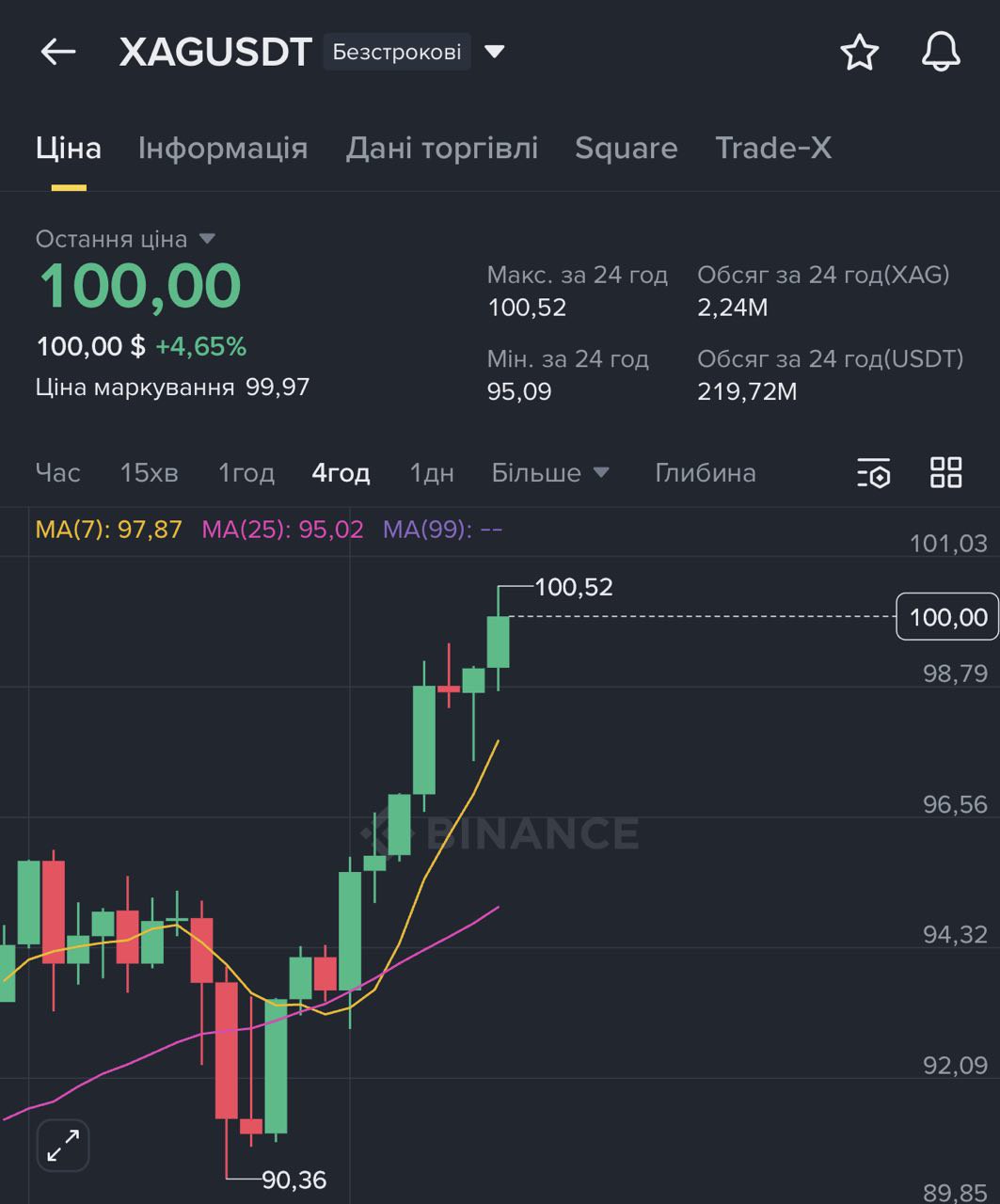Open price alerts bell icon
This screenshot has width=1000, height=1204.
[941, 52]
